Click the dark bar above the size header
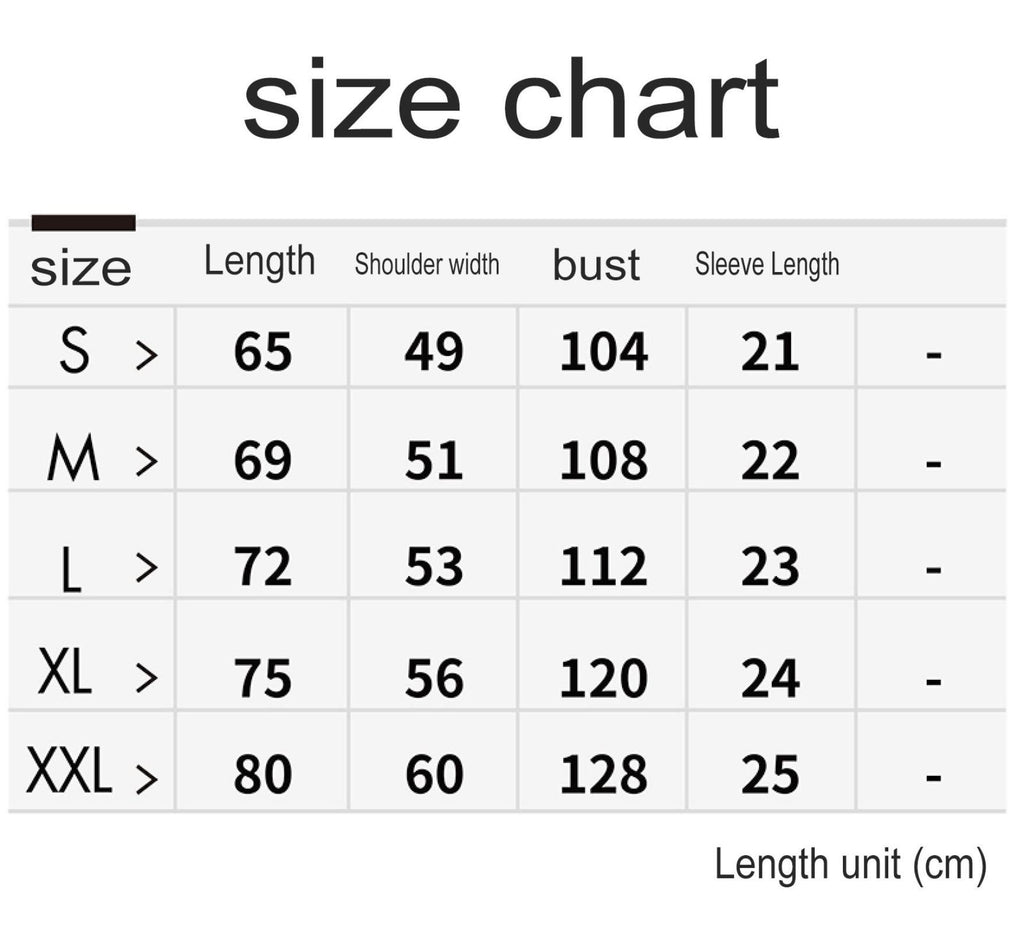 pyautogui.click(x=83, y=223)
